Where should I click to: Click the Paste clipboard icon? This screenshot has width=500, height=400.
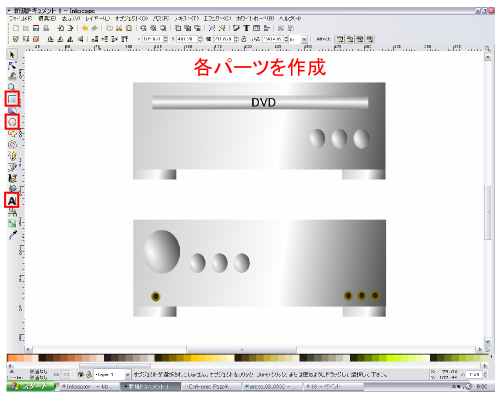(x=129, y=28)
